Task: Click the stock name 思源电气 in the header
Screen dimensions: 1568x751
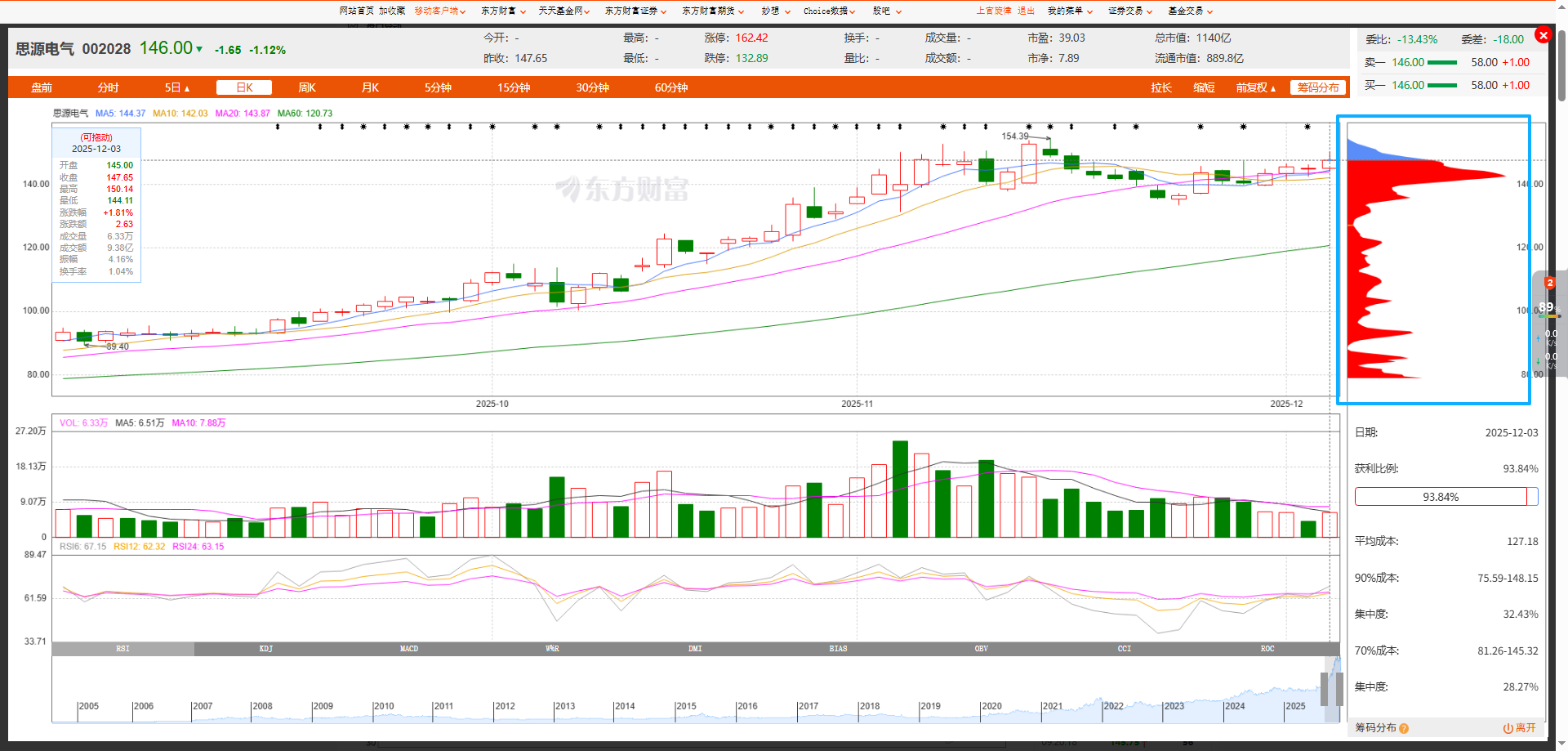Action: (45, 49)
